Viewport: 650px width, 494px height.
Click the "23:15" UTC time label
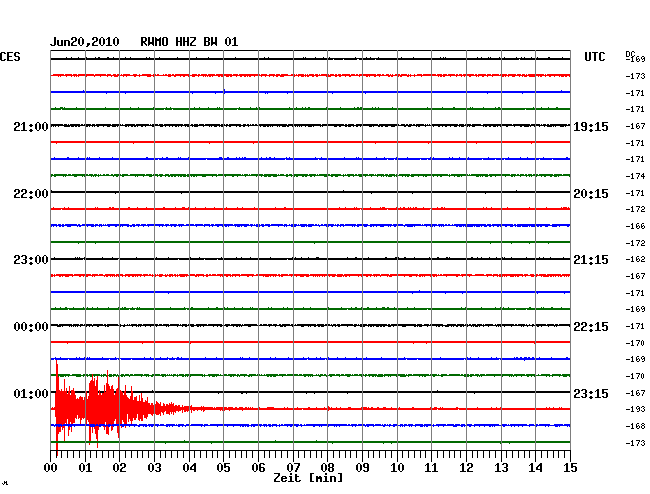(591, 393)
